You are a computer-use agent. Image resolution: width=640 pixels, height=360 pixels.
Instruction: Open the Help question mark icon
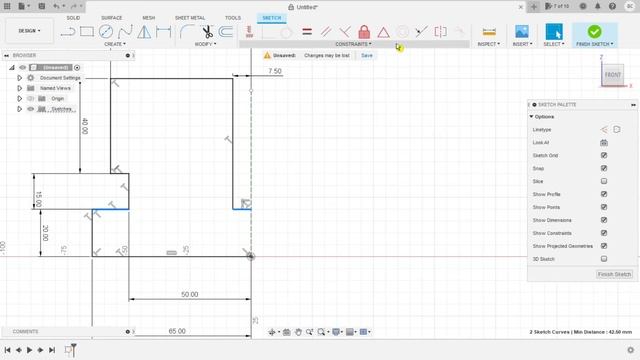[612, 6]
